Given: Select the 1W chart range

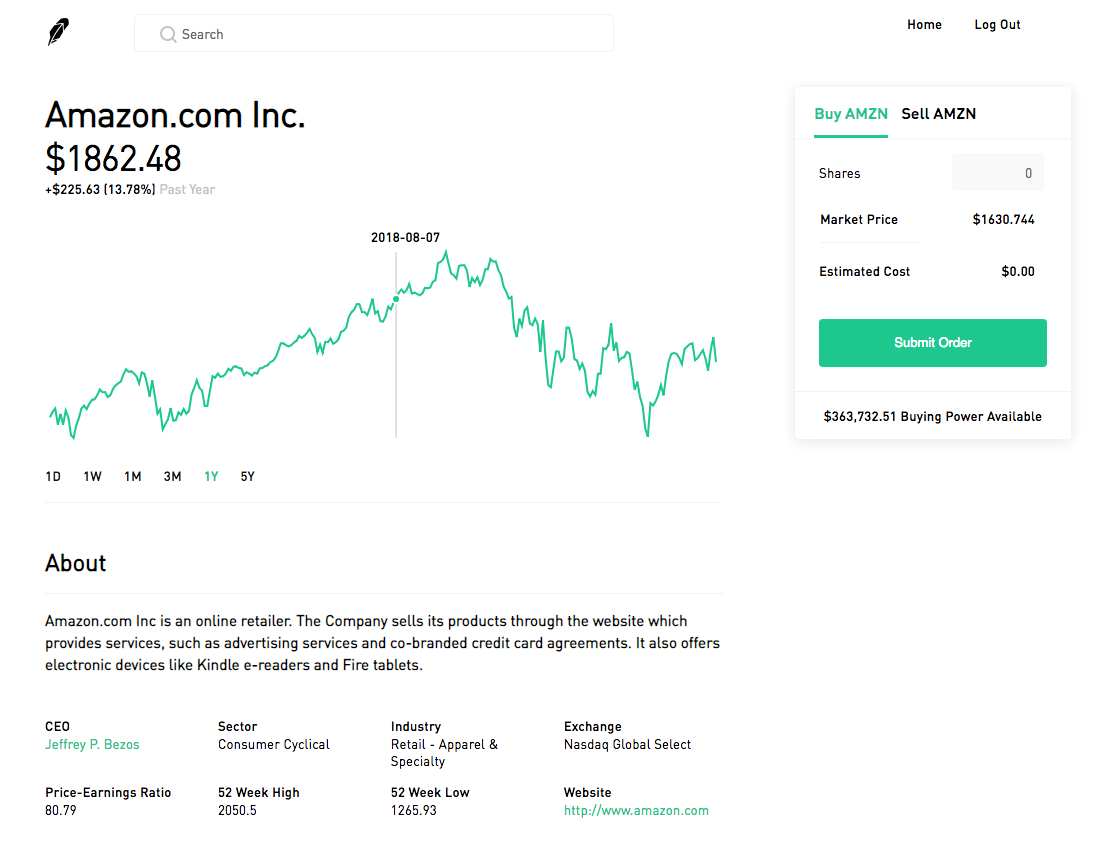Looking at the screenshot, I should coord(93,476).
